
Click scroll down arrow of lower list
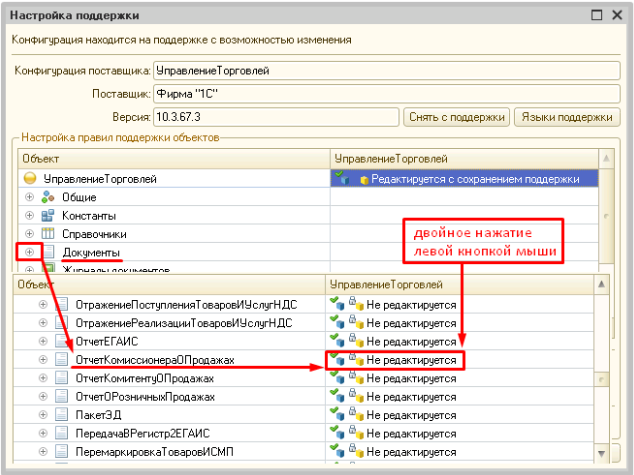601,454
